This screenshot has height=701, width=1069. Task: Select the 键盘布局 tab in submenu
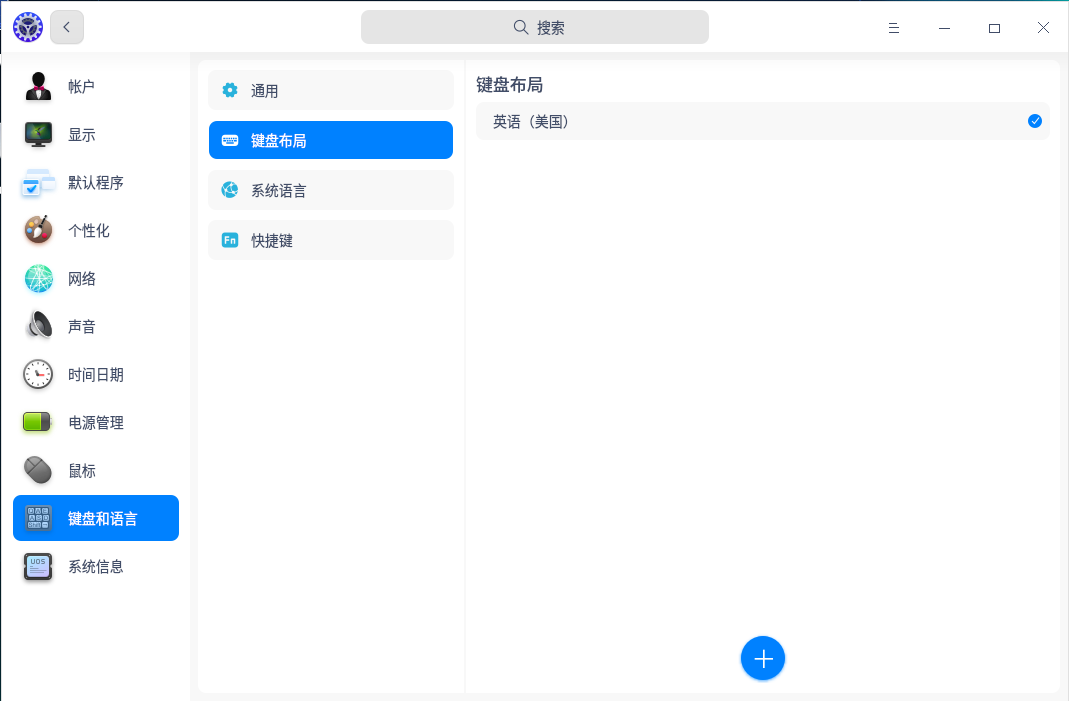pos(330,141)
